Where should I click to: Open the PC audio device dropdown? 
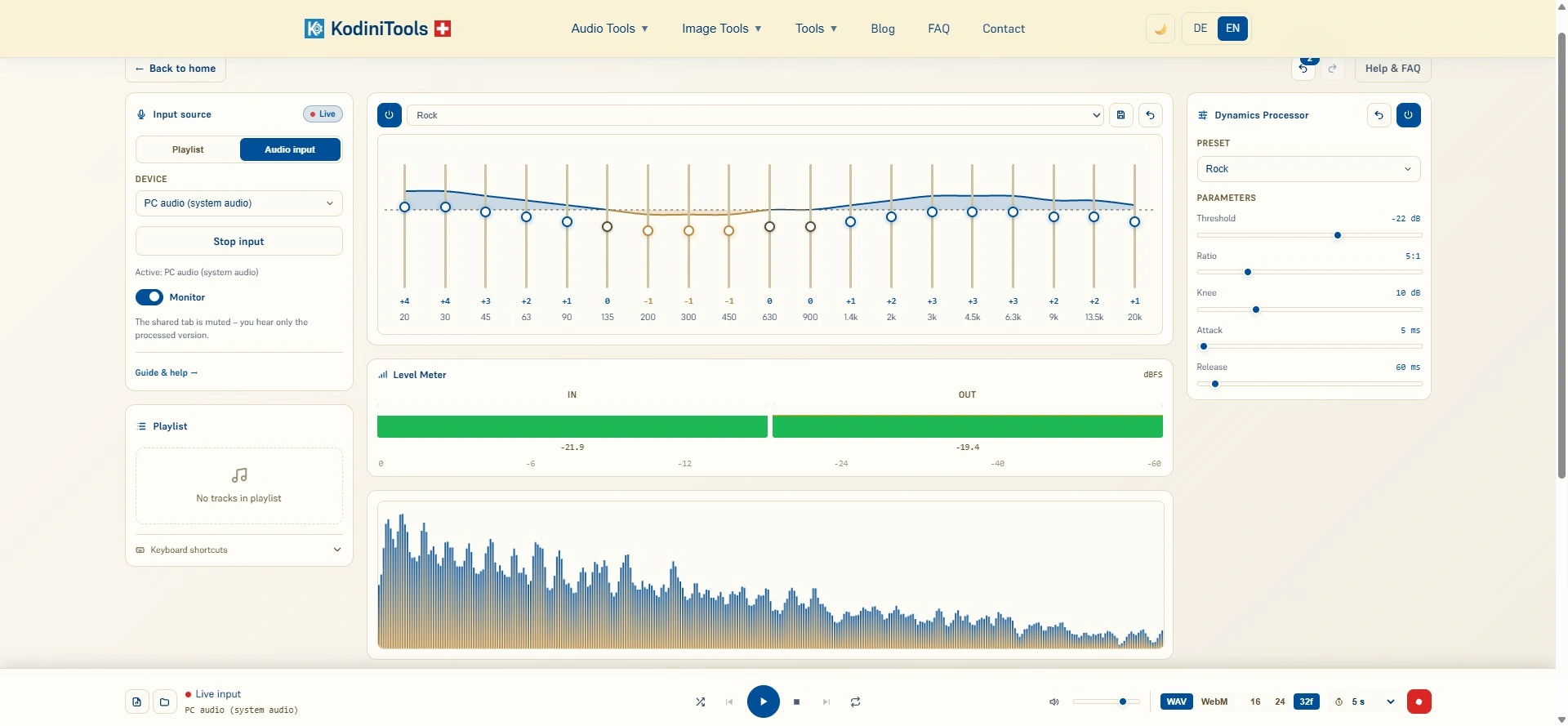[238, 203]
